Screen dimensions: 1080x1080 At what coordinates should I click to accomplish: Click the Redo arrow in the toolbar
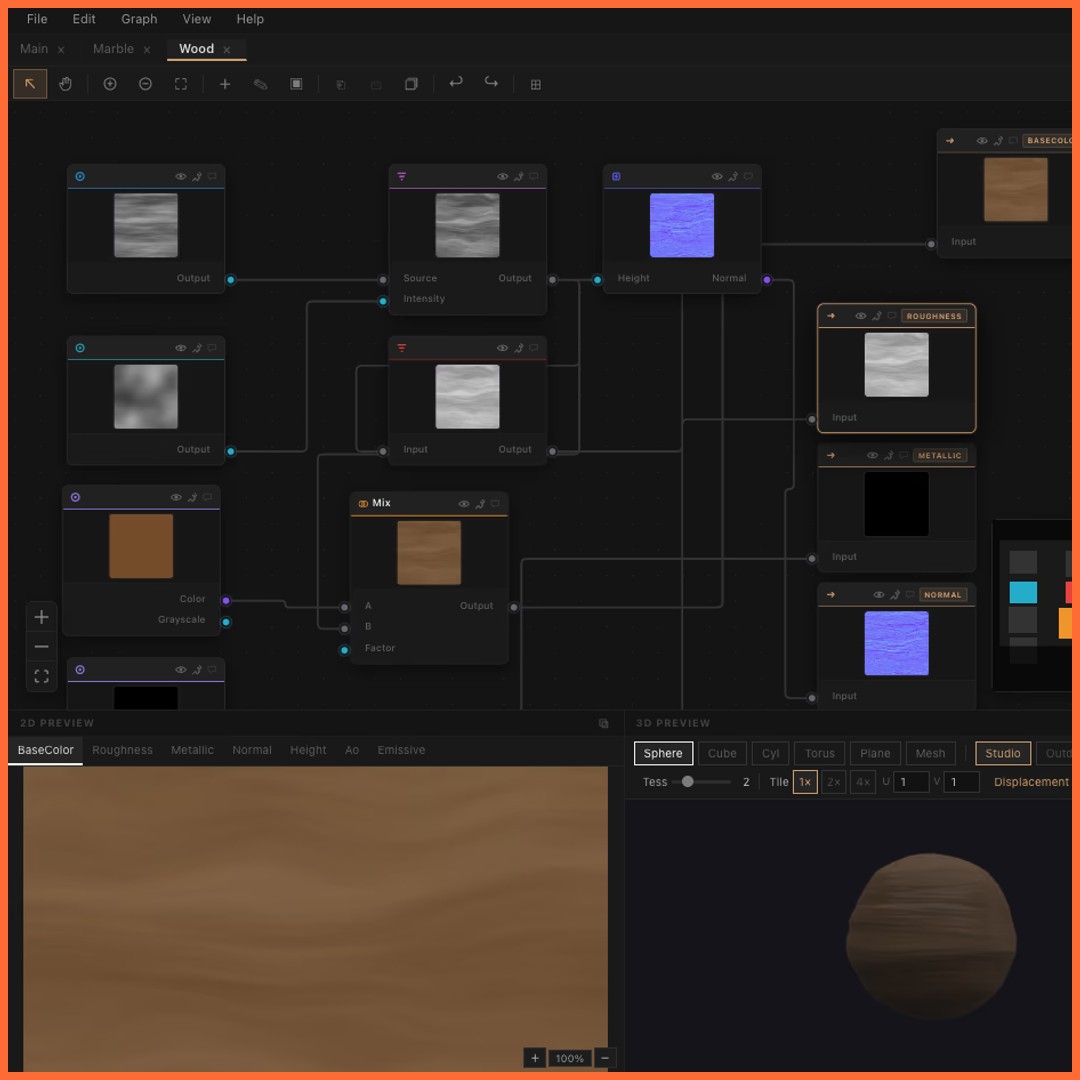pos(490,84)
